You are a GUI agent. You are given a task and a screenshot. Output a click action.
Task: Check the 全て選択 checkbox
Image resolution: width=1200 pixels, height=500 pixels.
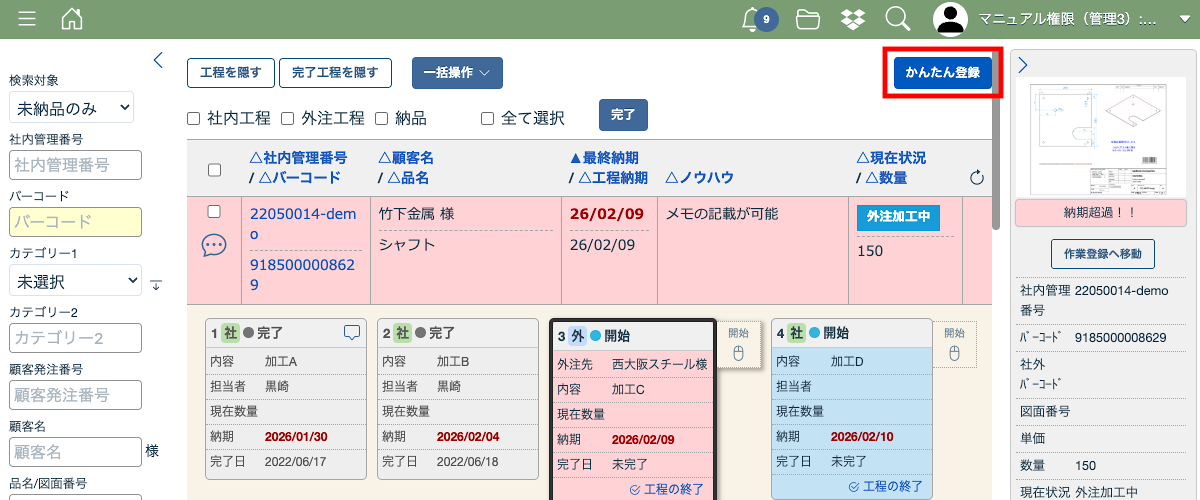[x=488, y=118]
